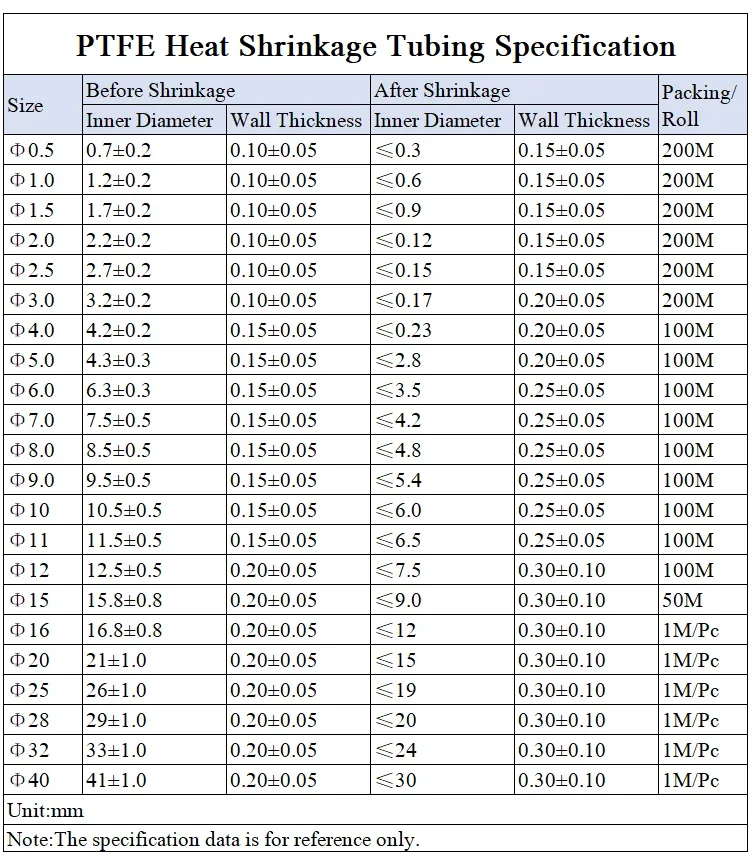Click the PTFE Heat Shrinkage Tubing Specification title
This screenshot has height=862, width=750.
point(375,46)
